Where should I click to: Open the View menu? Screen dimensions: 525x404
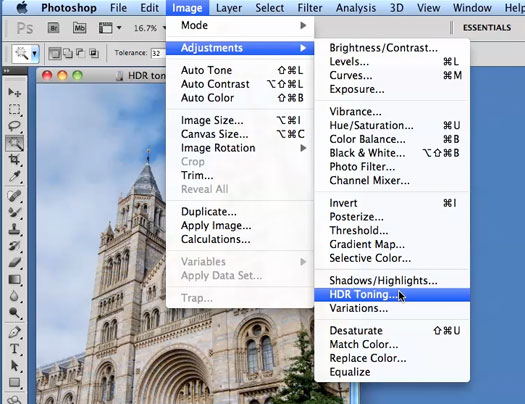coord(428,8)
